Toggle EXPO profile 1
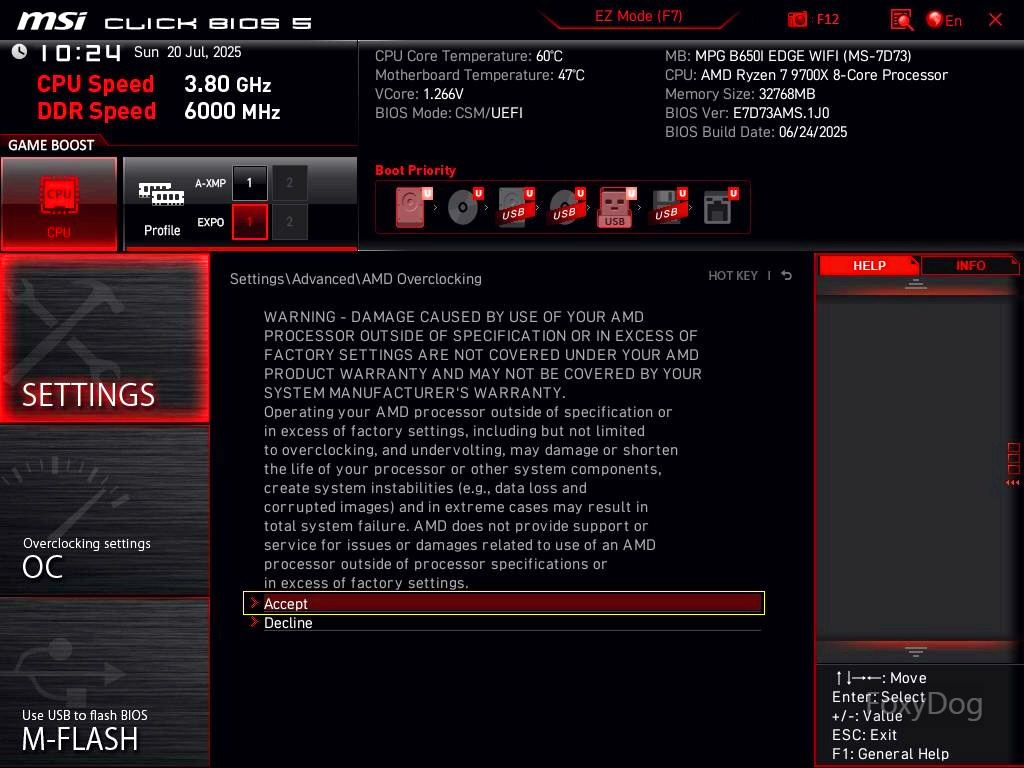Image resolution: width=1024 pixels, height=768 pixels. (249, 222)
